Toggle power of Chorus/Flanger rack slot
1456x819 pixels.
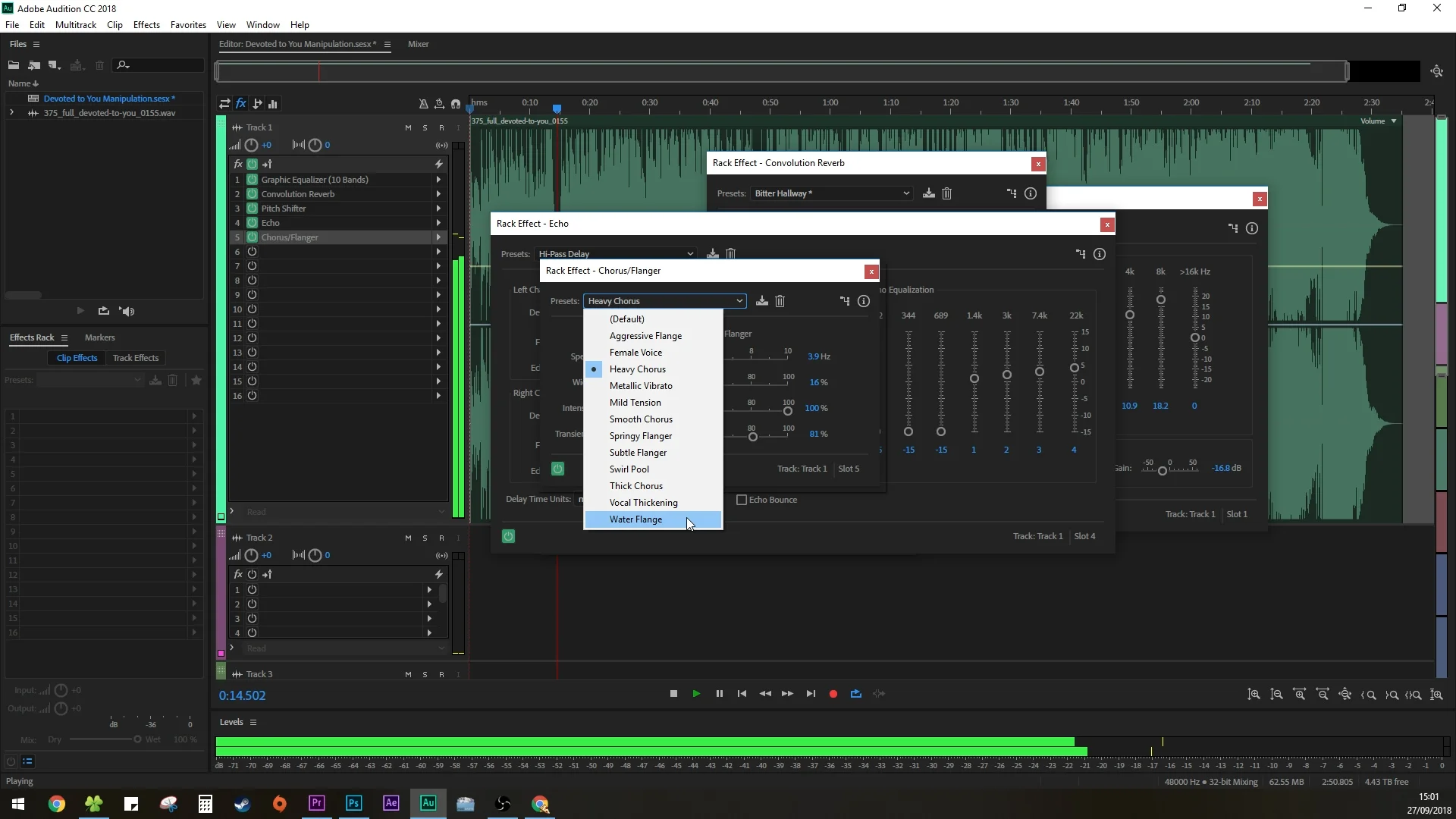tap(253, 237)
